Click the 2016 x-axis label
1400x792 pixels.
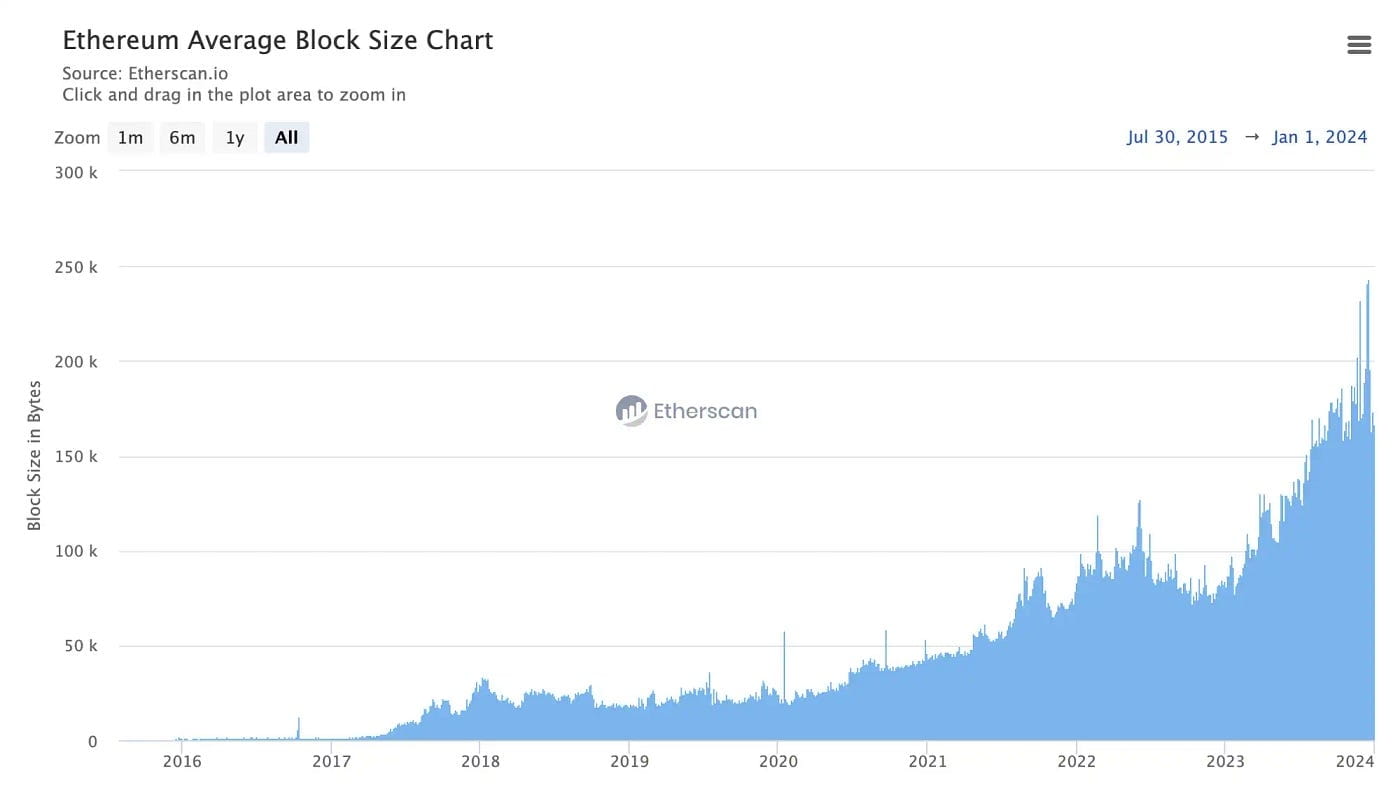182,762
